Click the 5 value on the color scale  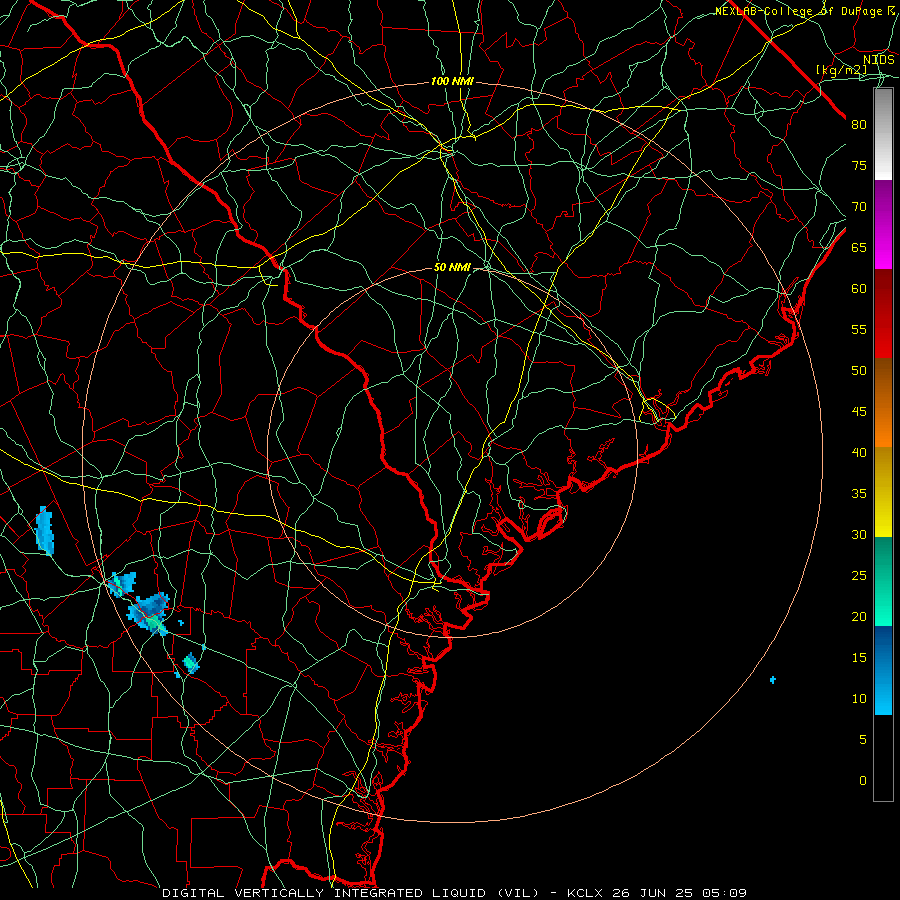(x=863, y=739)
